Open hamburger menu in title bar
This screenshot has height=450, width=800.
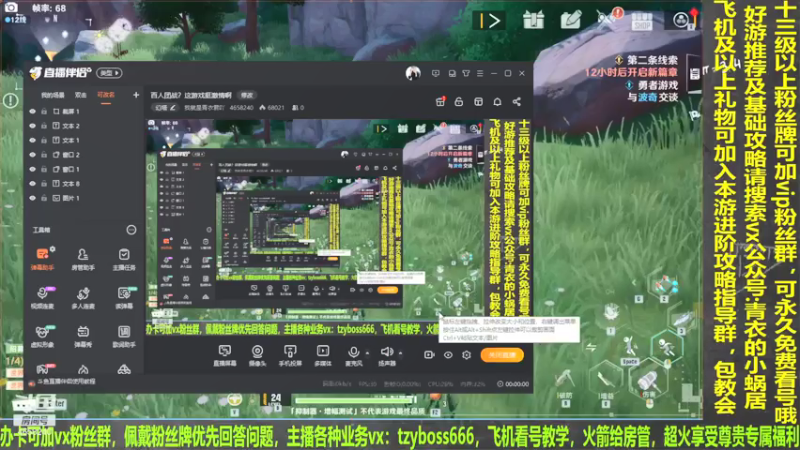tap(480, 73)
